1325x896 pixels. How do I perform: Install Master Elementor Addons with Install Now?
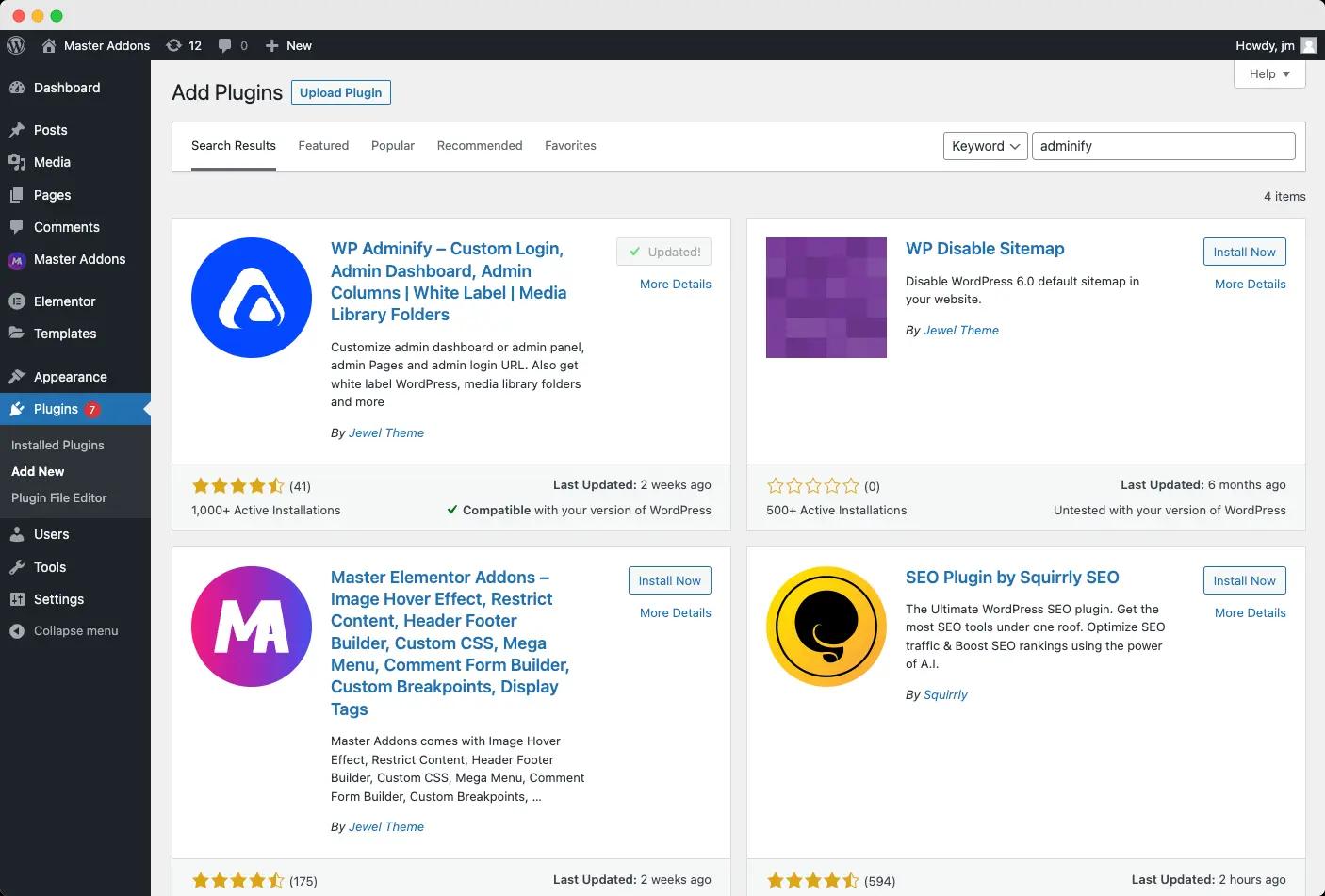pyautogui.click(x=669, y=580)
